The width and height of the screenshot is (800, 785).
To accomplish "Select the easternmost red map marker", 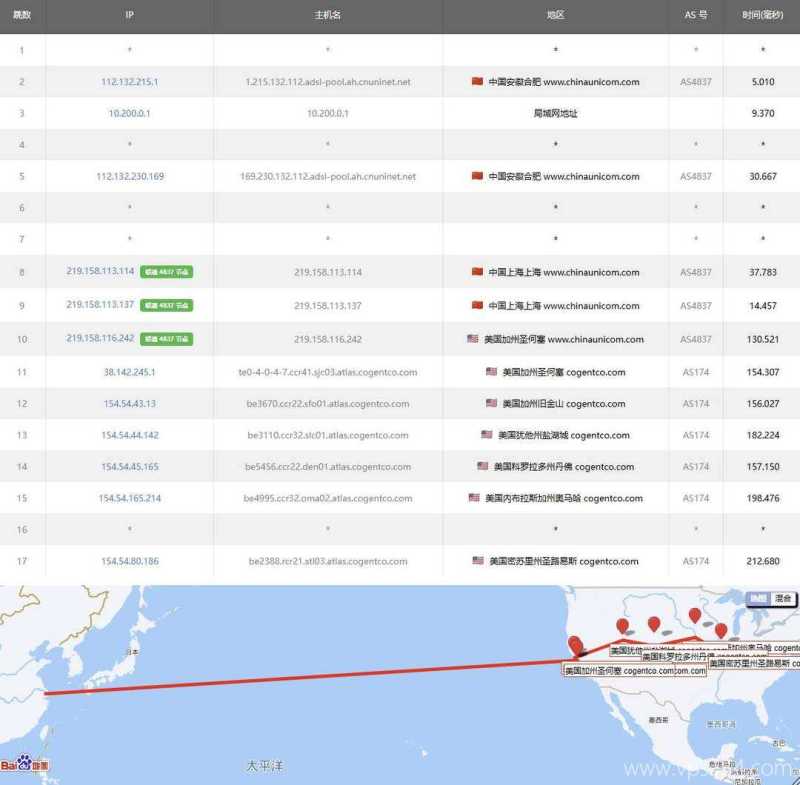I will [721, 631].
